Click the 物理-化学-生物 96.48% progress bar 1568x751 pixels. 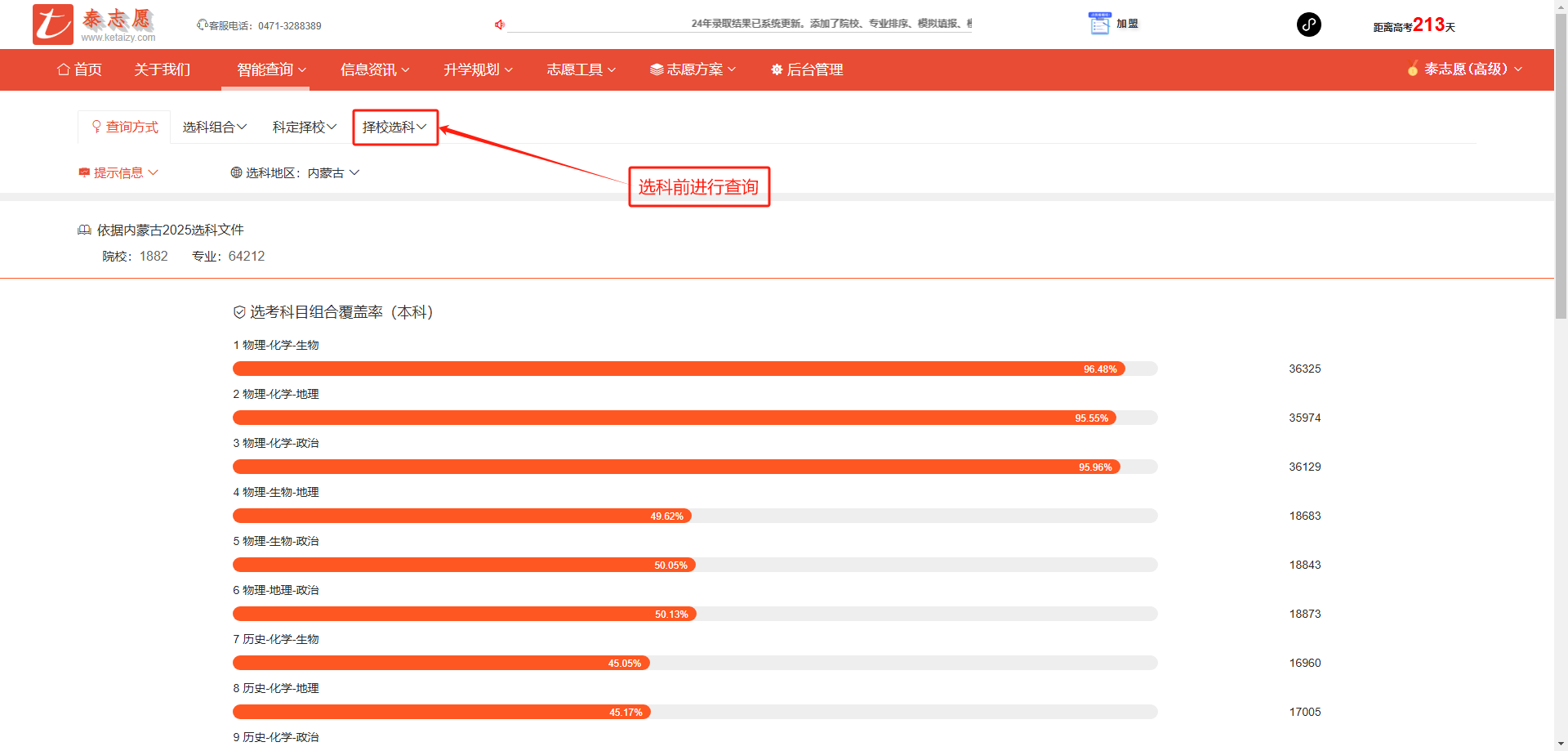point(678,369)
